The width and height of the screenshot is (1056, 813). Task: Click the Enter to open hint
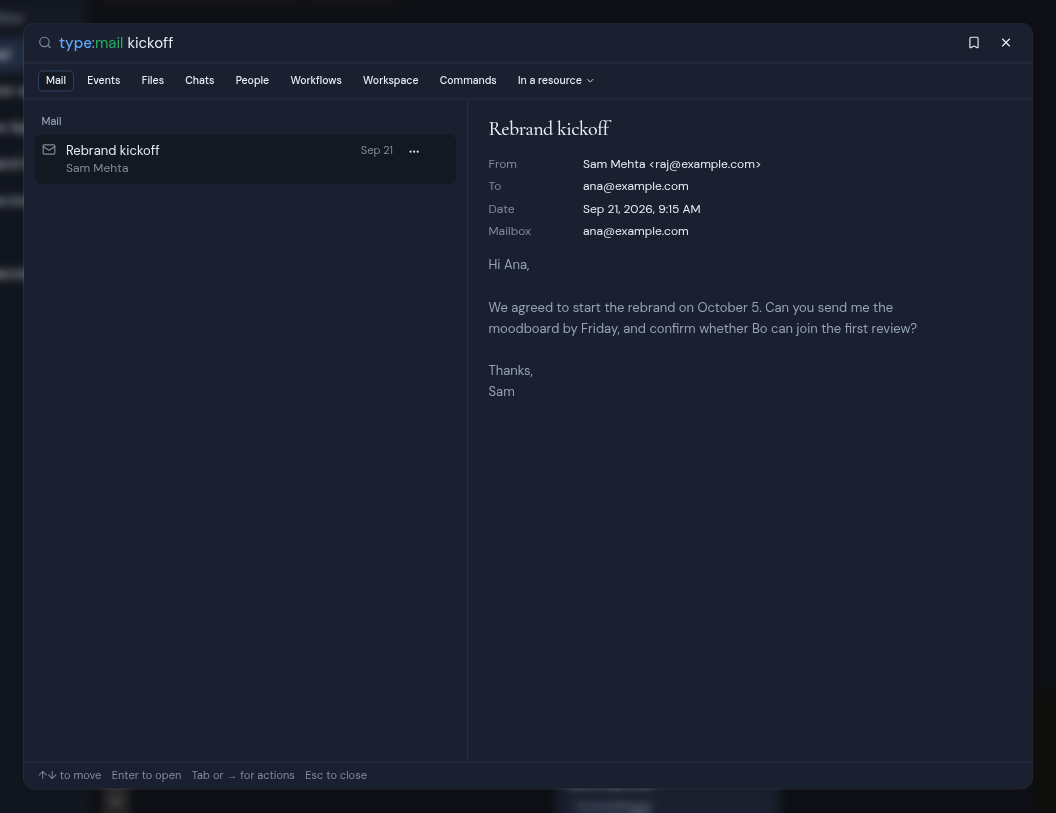[x=146, y=775]
